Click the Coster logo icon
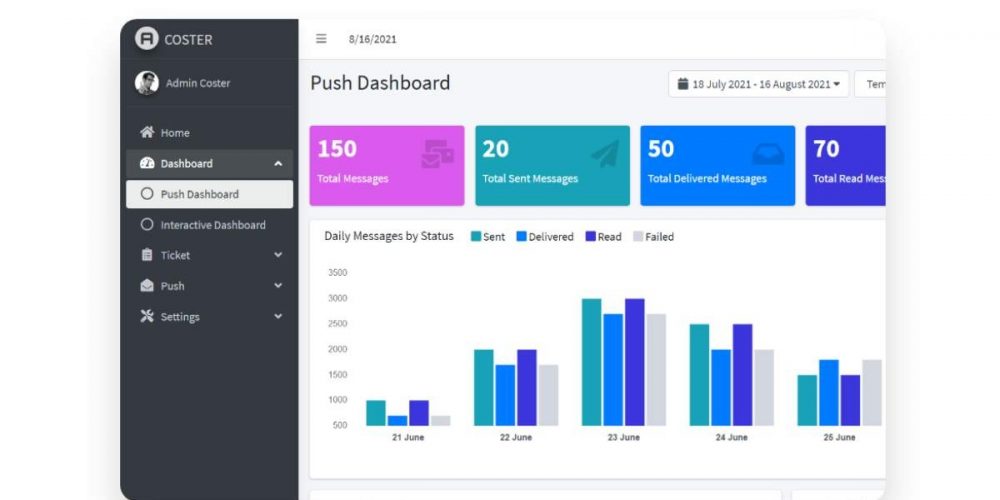The image size is (1000, 500). 147,39
